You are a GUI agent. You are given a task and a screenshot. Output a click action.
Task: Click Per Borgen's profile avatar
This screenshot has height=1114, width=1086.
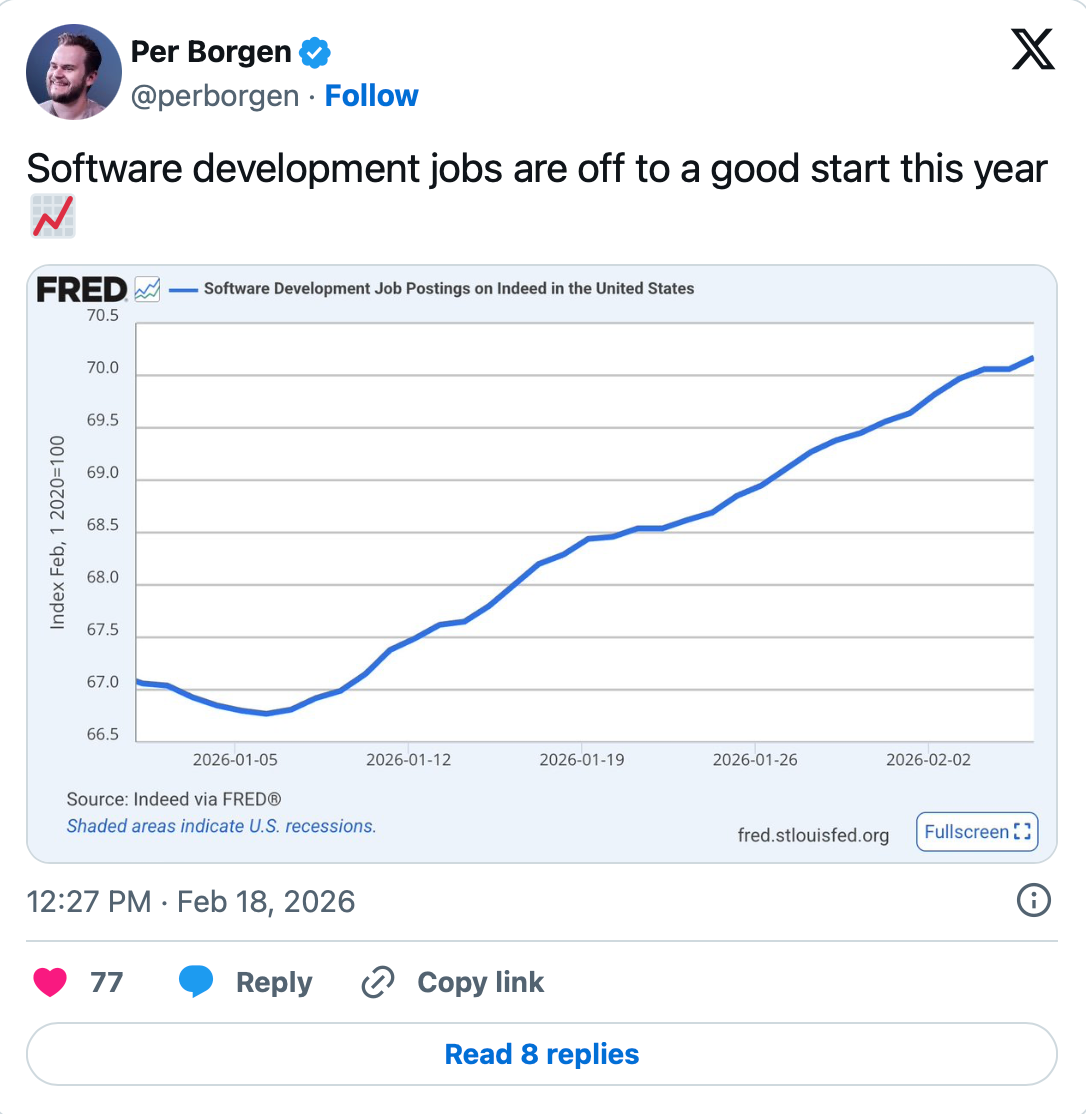(x=74, y=71)
